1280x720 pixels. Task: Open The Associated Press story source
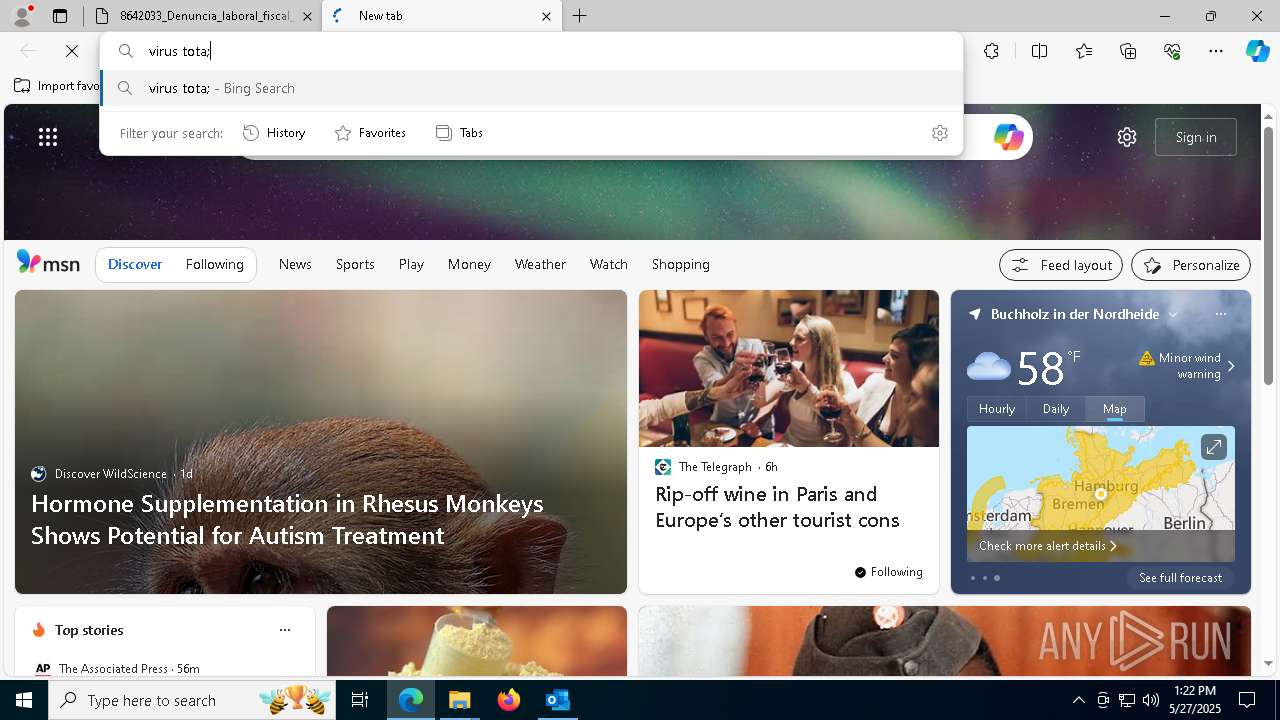coord(117,668)
